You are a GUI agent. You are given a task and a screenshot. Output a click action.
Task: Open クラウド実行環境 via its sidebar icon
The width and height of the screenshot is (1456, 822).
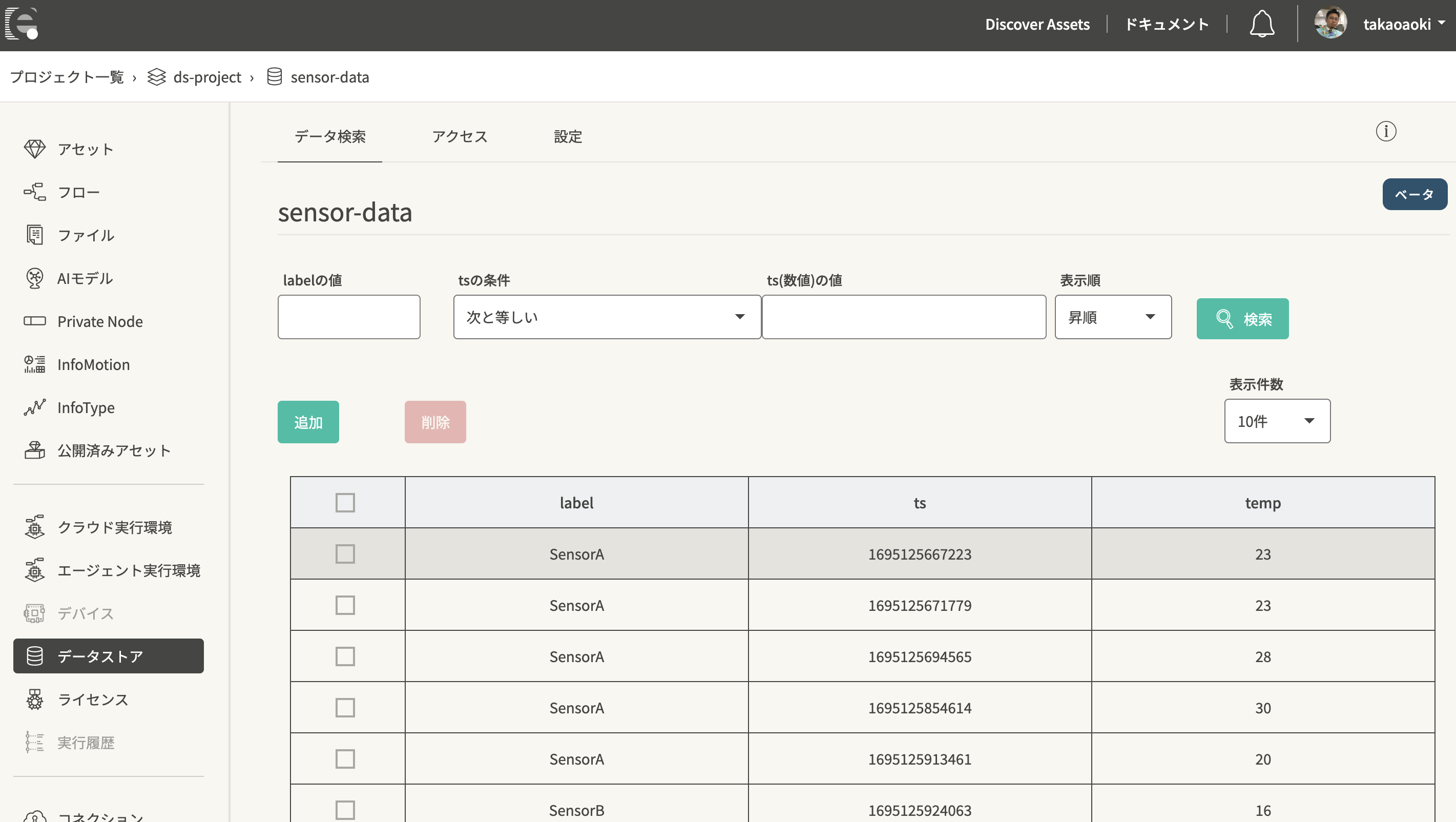click(34, 527)
